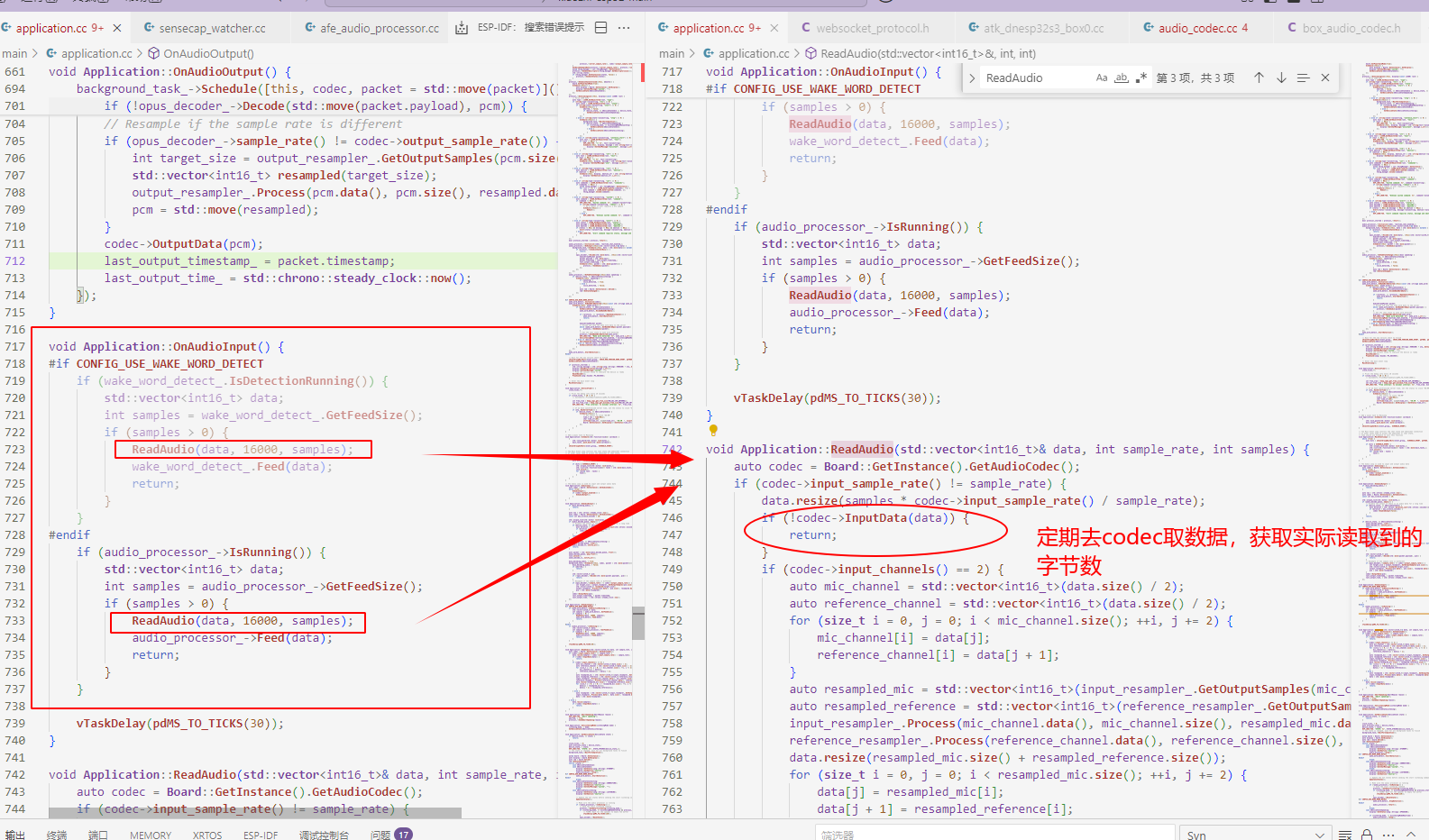1429x840 pixels.
Task: Open the left editor's more actions menu
Action: coord(624,28)
